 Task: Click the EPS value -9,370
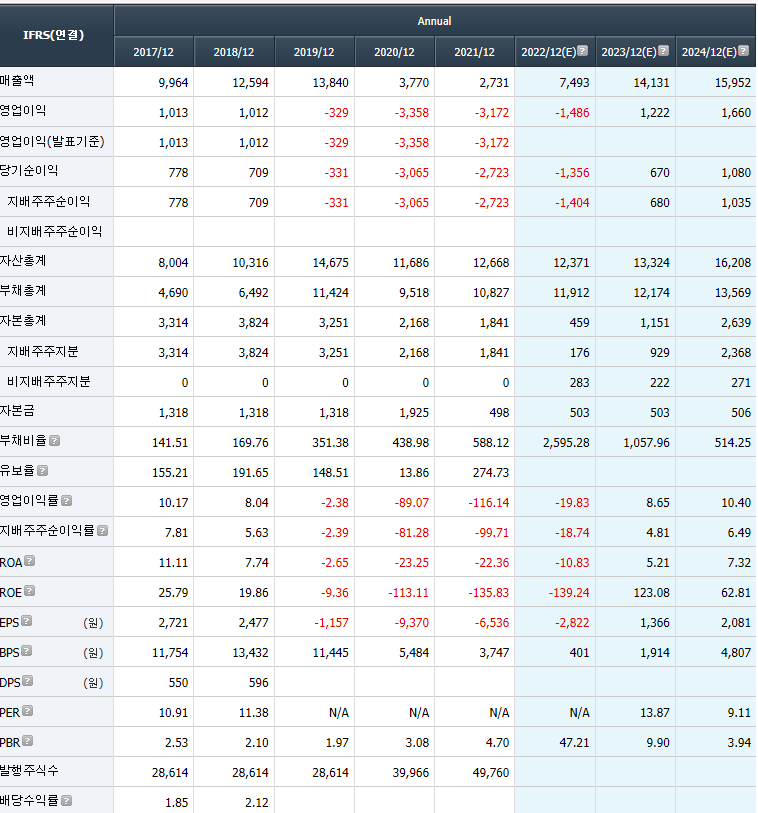click(412, 623)
